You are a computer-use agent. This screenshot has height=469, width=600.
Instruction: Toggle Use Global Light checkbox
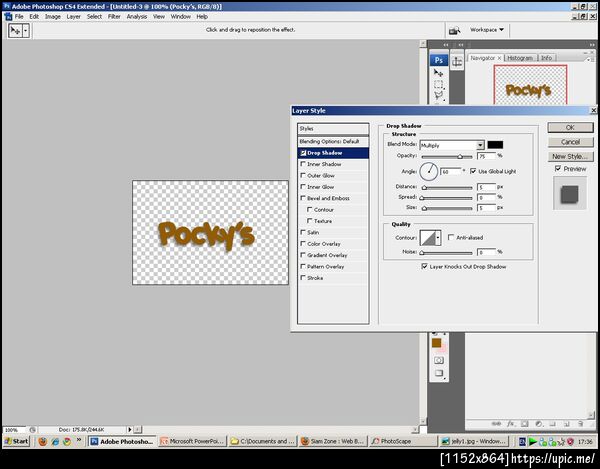pos(473,171)
